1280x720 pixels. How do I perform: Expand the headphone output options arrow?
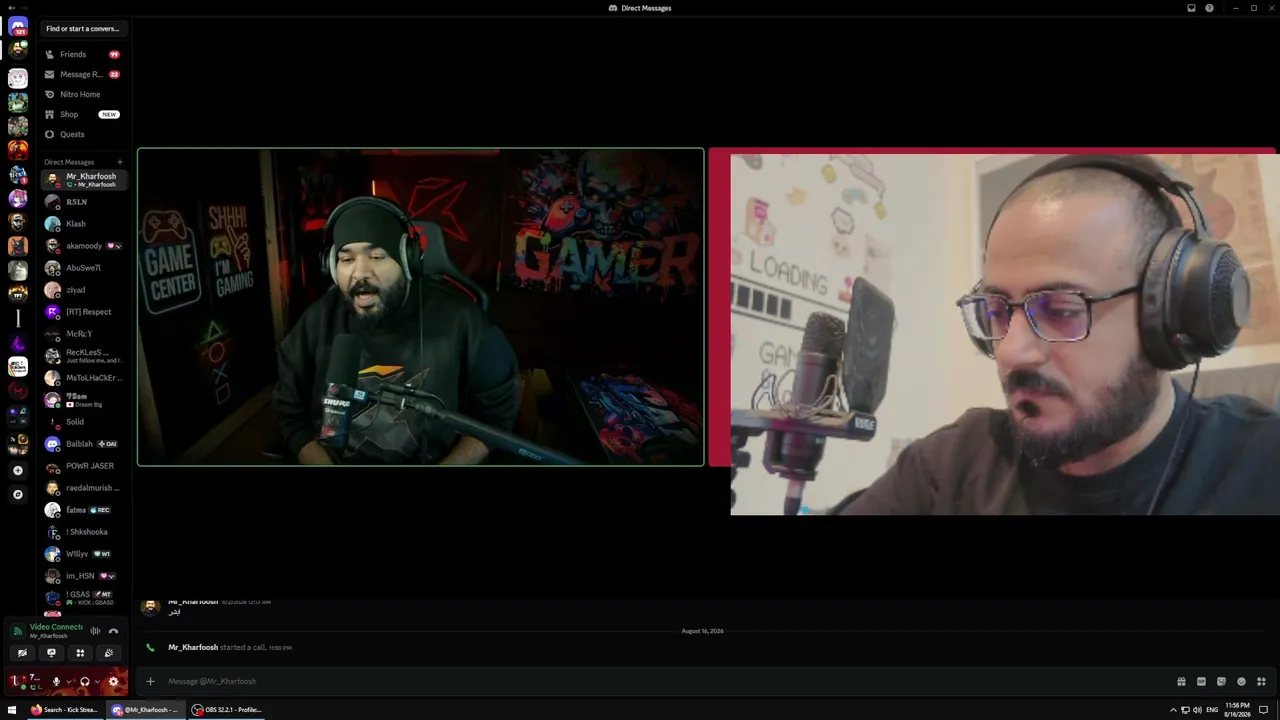97,682
